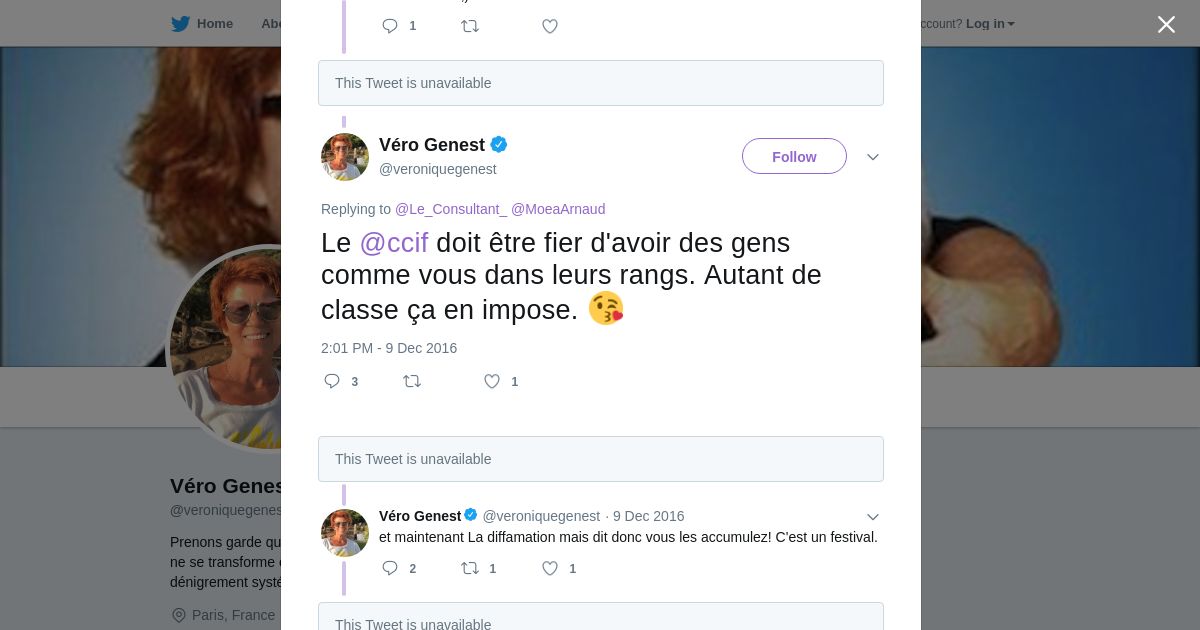Retweet the top partially visible tweet
The width and height of the screenshot is (1200, 630).
(x=470, y=26)
